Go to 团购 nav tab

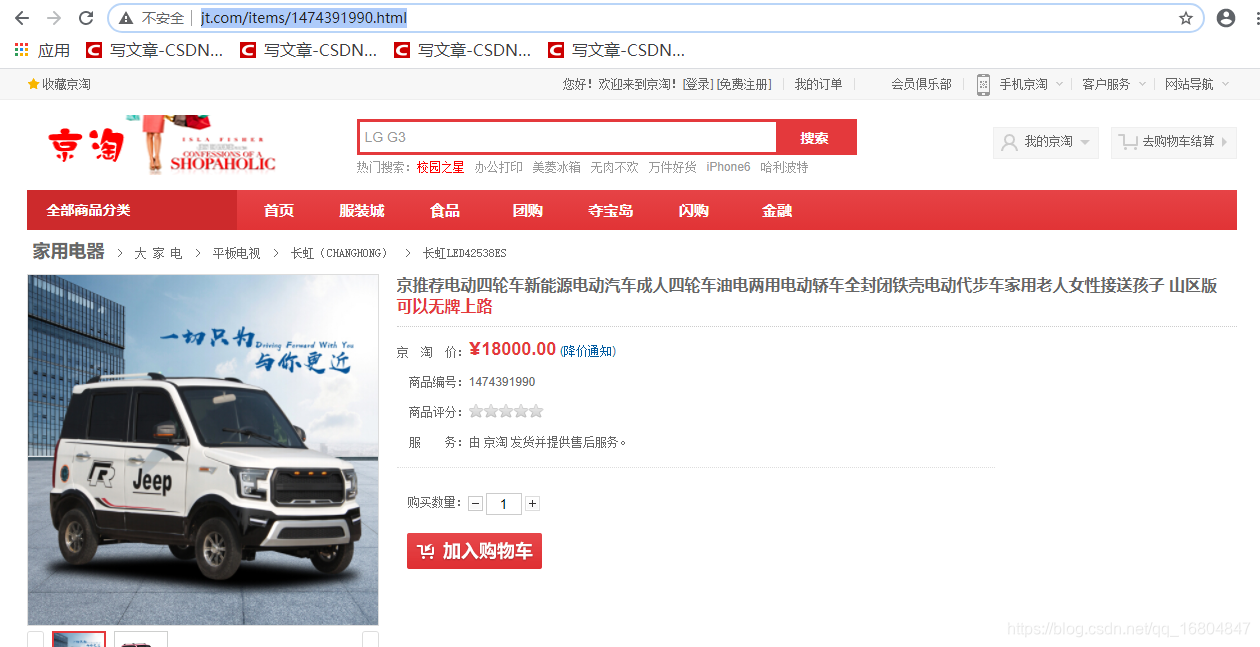click(x=528, y=210)
